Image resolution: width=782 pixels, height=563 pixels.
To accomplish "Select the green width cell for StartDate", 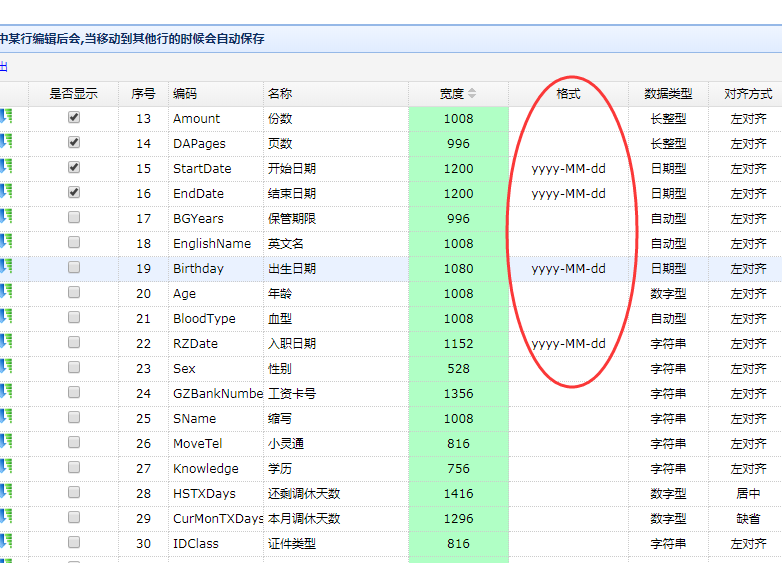I will coord(458,169).
